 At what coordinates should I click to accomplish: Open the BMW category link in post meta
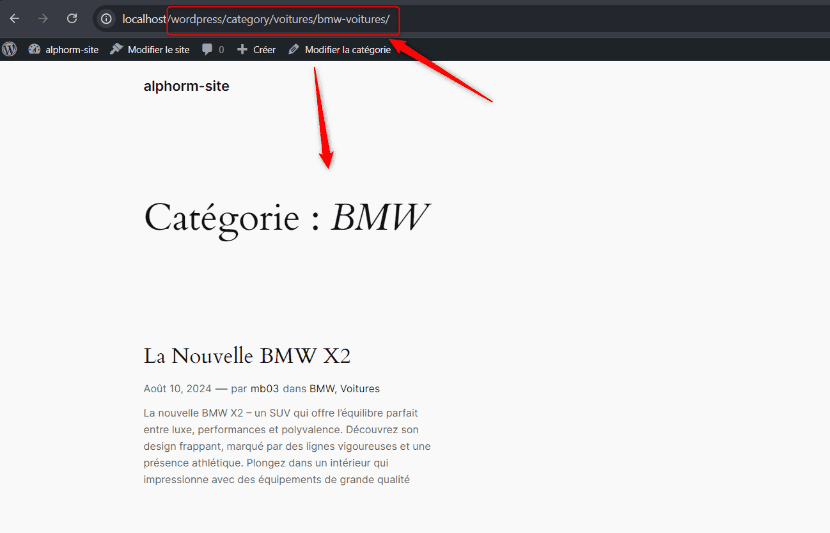pos(322,389)
